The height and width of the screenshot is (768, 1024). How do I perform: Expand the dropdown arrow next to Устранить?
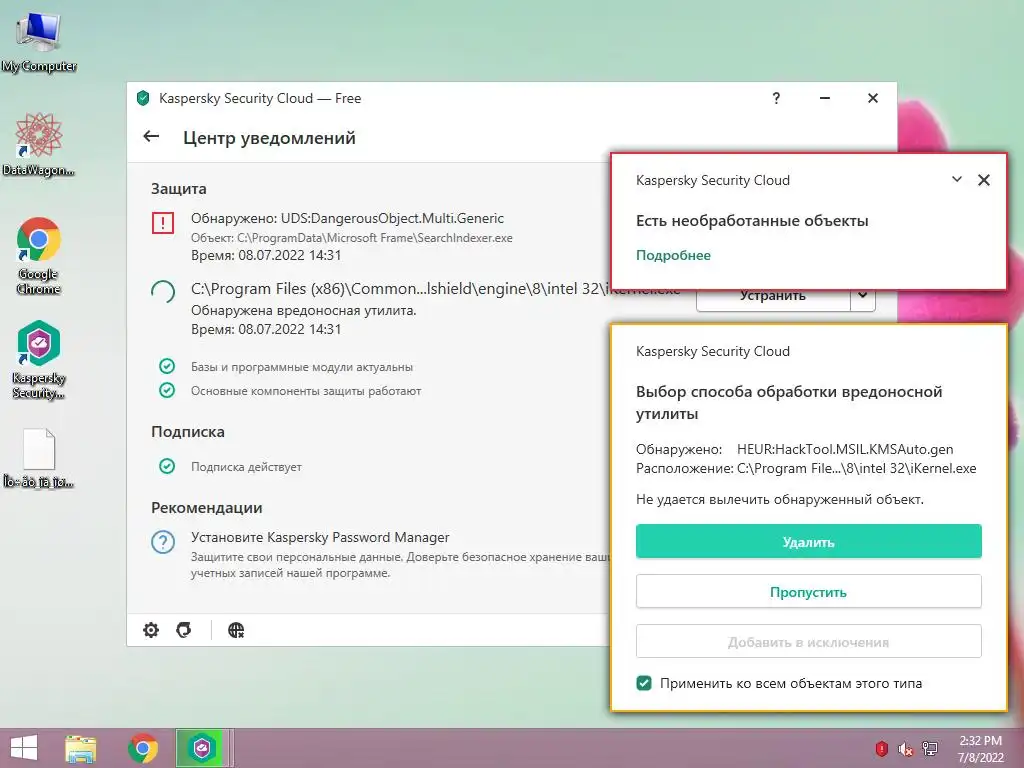pos(863,296)
